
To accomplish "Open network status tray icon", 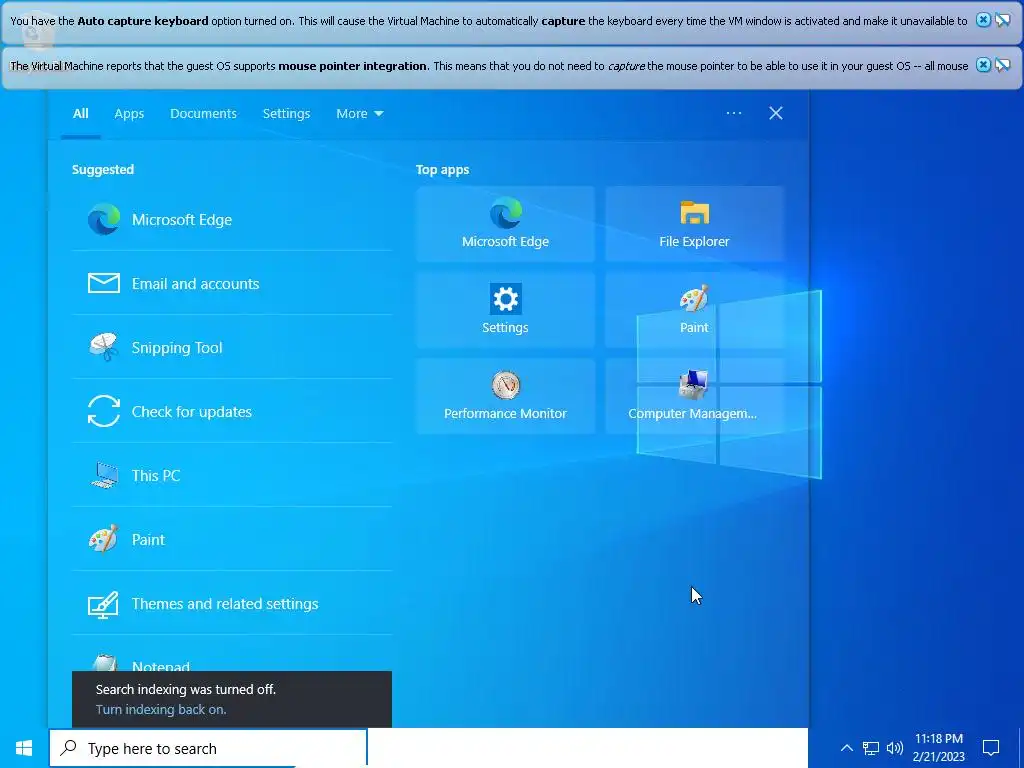I will click(871, 748).
